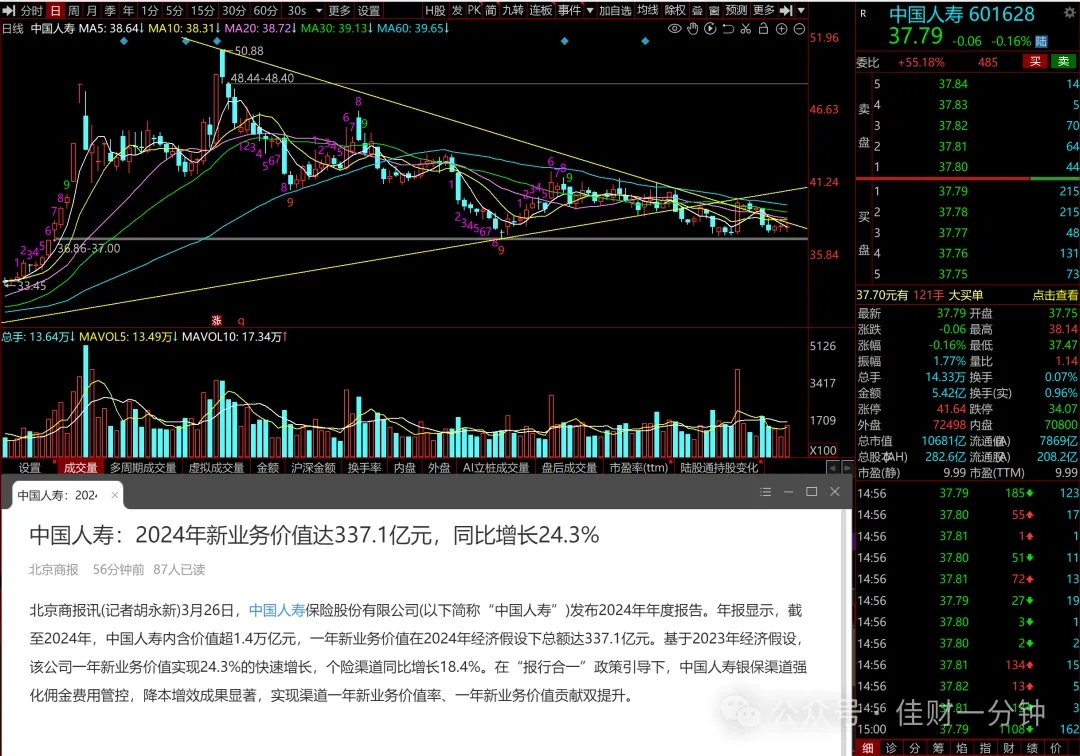Click the 窗 window icon
Viewport: 1080px width, 756px height.
(714, 10)
